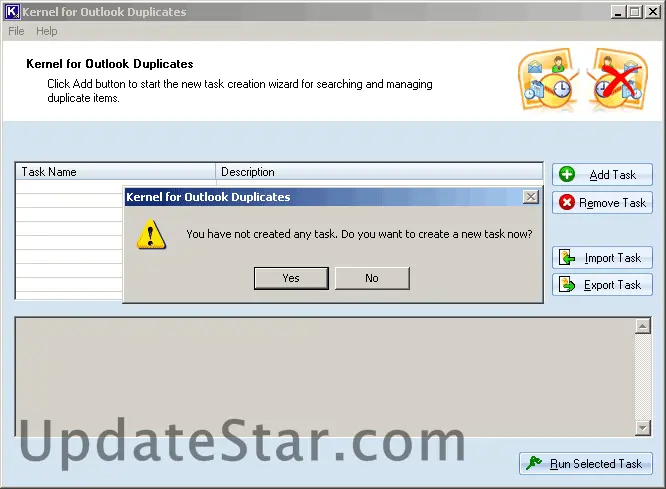Minimize the main application window
This screenshot has height=489, width=666.
coord(618,11)
